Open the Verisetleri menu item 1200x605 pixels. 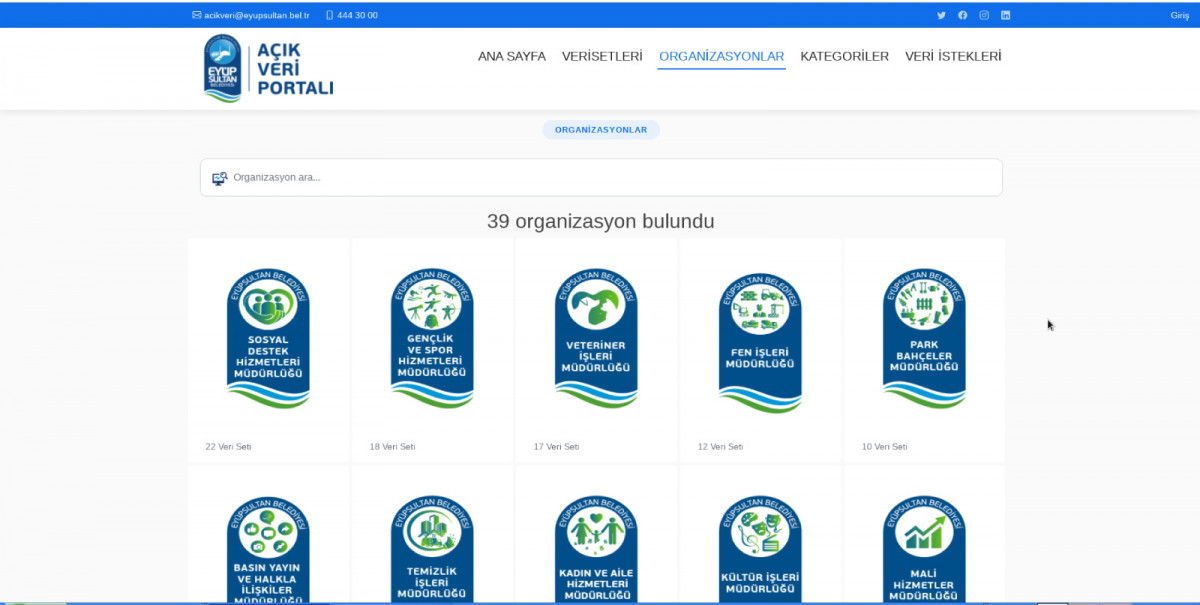click(x=602, y=56)
